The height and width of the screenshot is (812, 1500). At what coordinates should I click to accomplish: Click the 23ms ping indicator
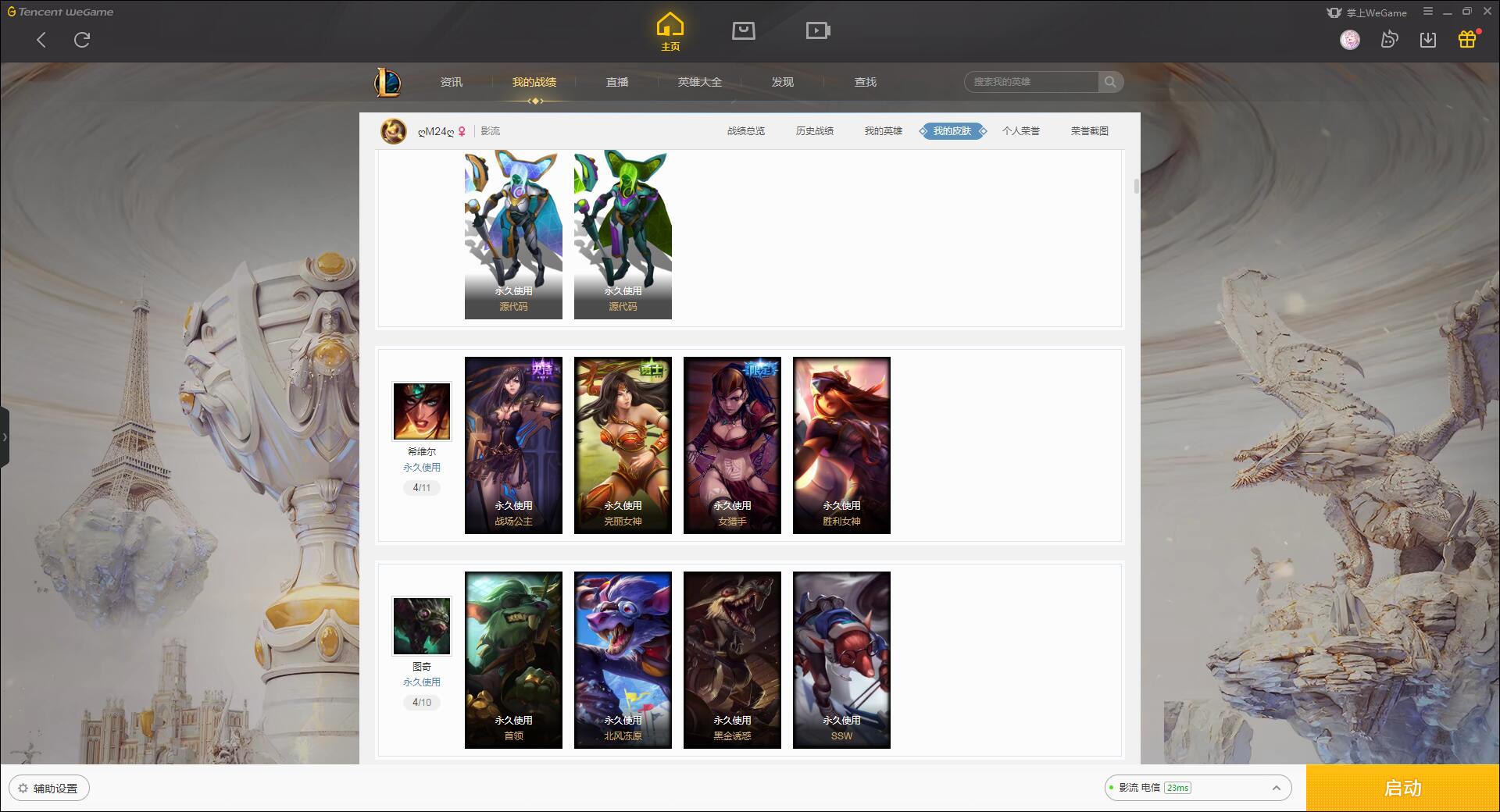1177,788
